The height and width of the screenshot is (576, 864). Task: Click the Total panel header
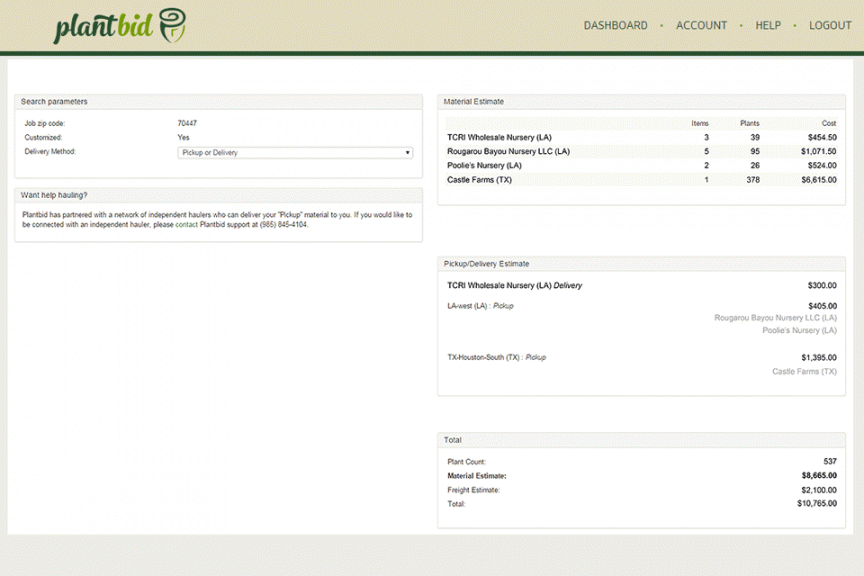click(453, 440)
